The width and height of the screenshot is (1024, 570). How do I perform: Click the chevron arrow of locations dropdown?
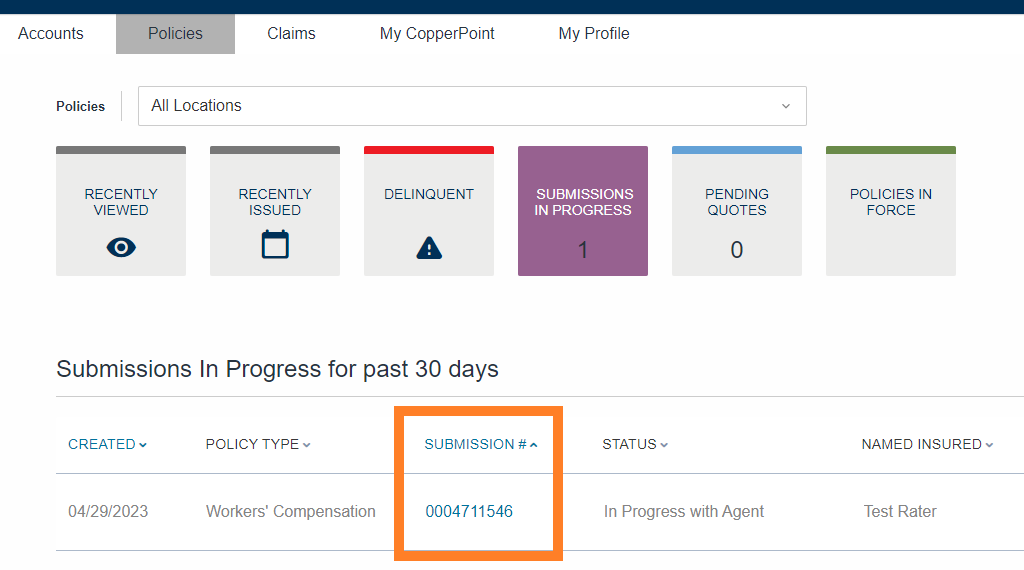coord(786,106)
